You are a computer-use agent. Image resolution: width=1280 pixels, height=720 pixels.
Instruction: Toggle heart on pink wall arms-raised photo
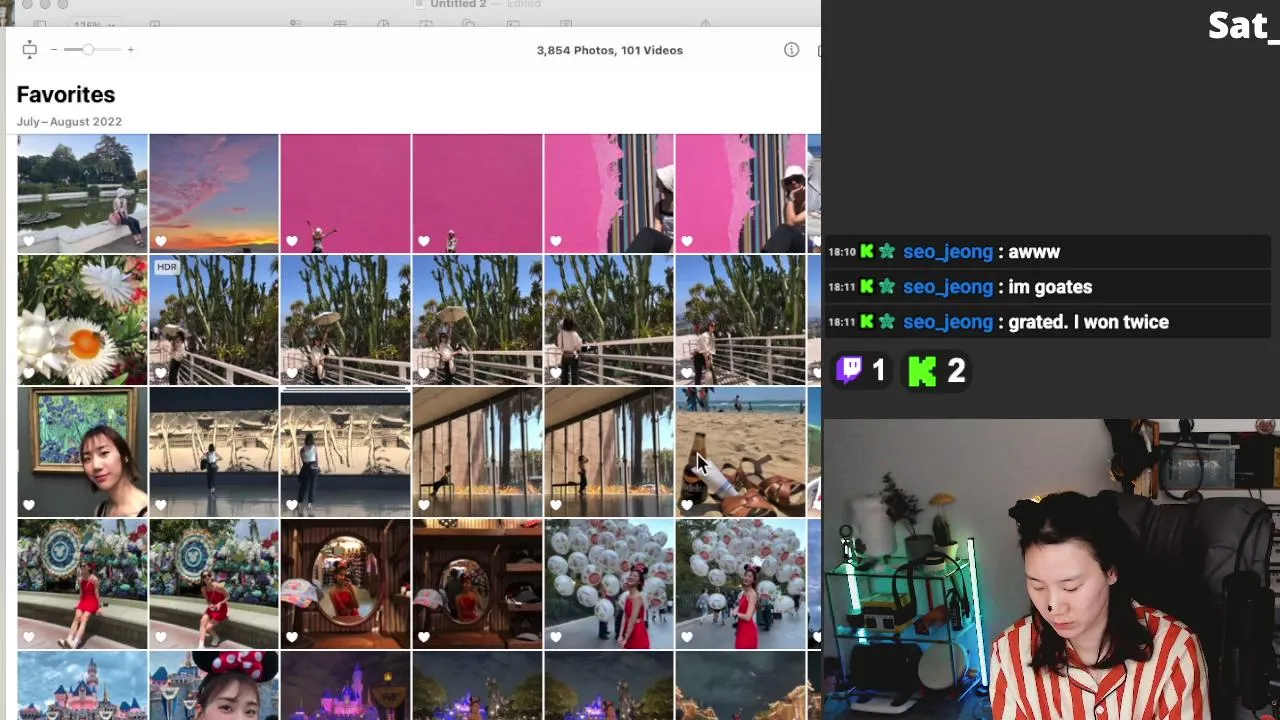(292, 241)
